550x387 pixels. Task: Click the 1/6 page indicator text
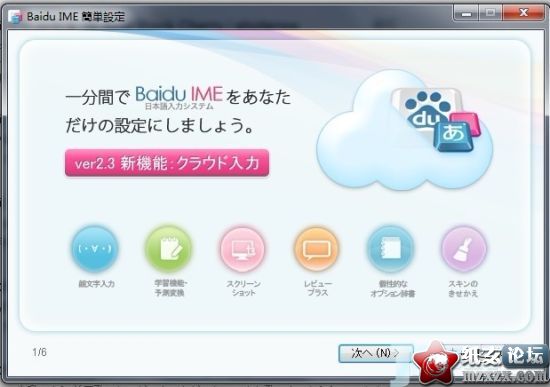[39, 352]
